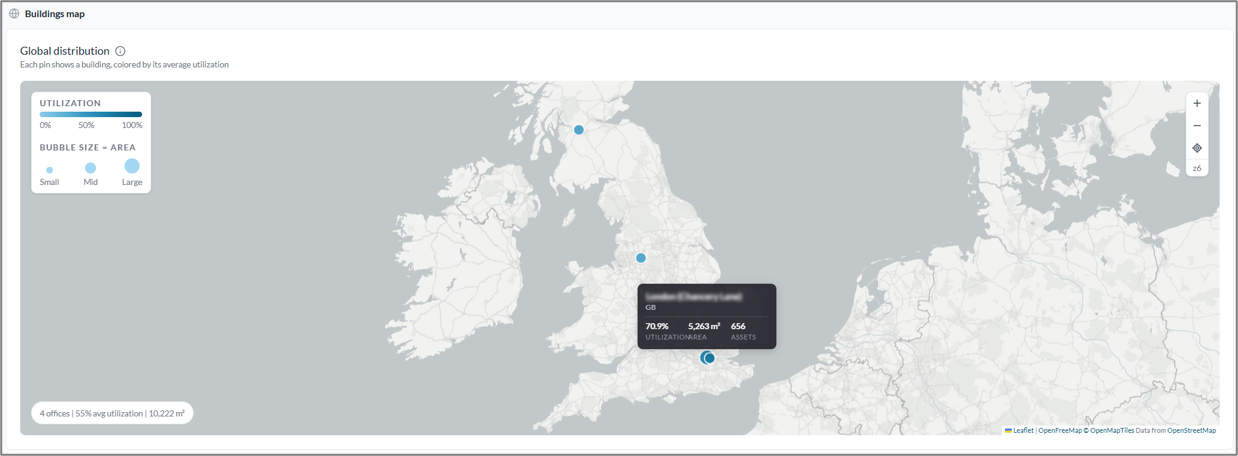Select the building pin in northern England
The height and width of the screenshot is (456, 1238).
pos(641,258)
